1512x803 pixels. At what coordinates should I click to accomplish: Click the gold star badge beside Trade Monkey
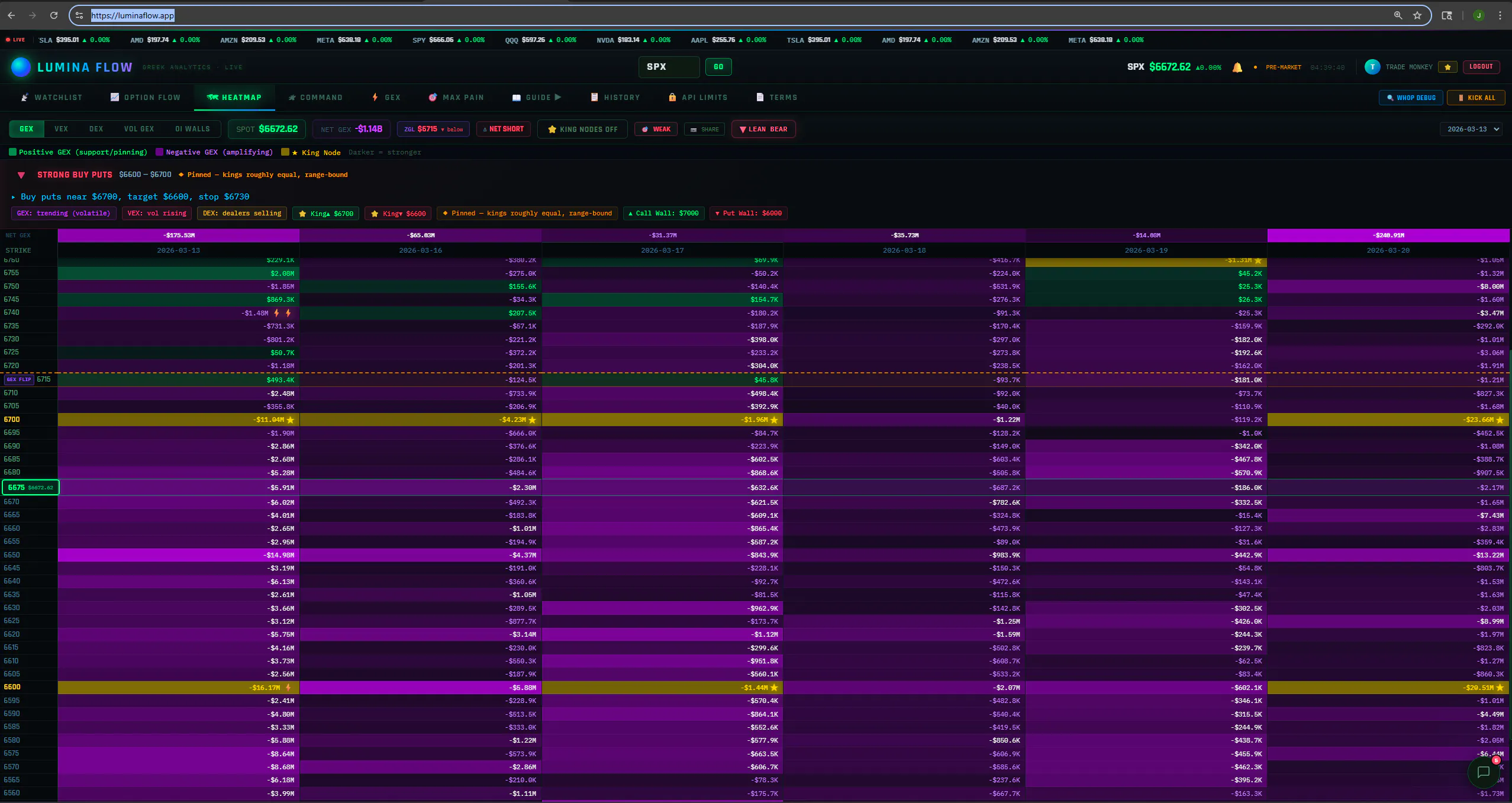click(x=1447, y=67)
